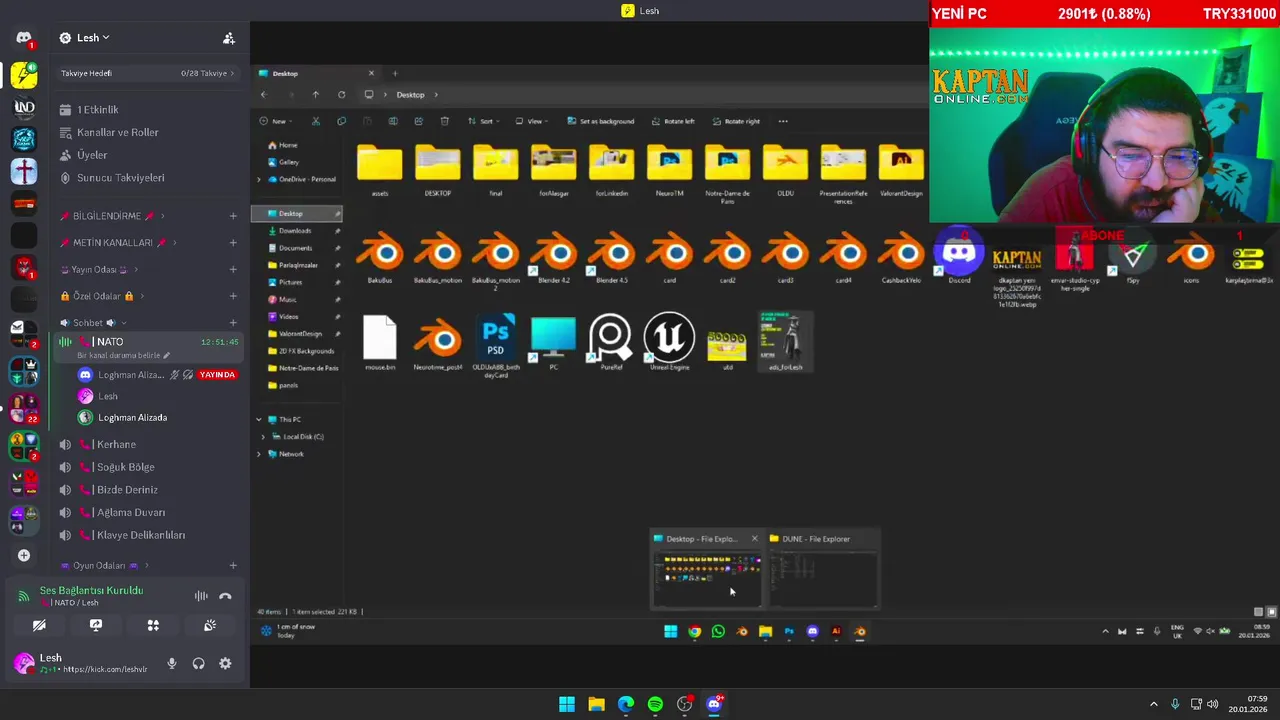The width and height of the screenshot is (1280, 720).
Task: Expand the Özel Odalar category
Action: (102, 296)
